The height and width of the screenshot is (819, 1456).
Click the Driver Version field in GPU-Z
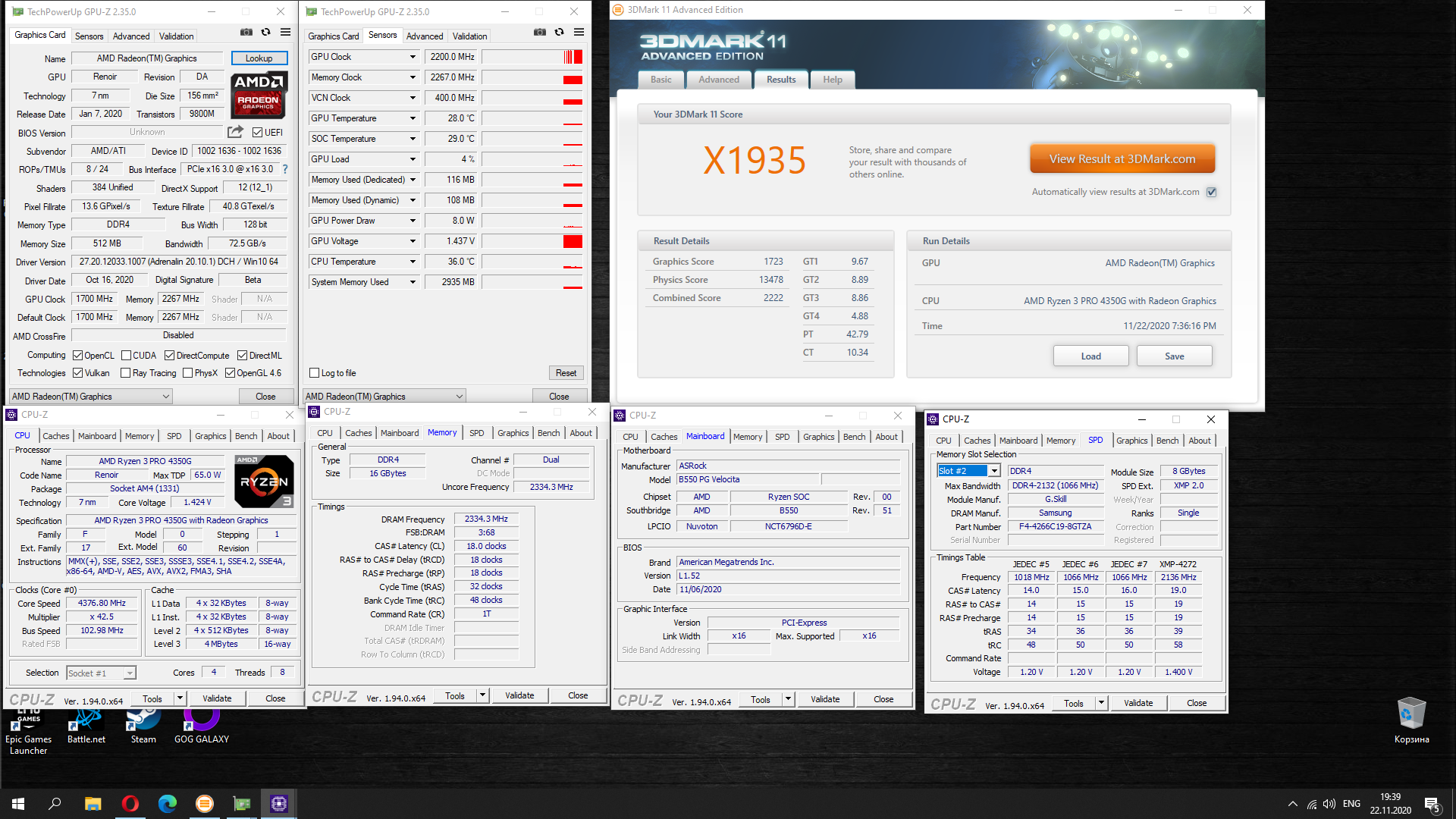[x=179, y=262]
